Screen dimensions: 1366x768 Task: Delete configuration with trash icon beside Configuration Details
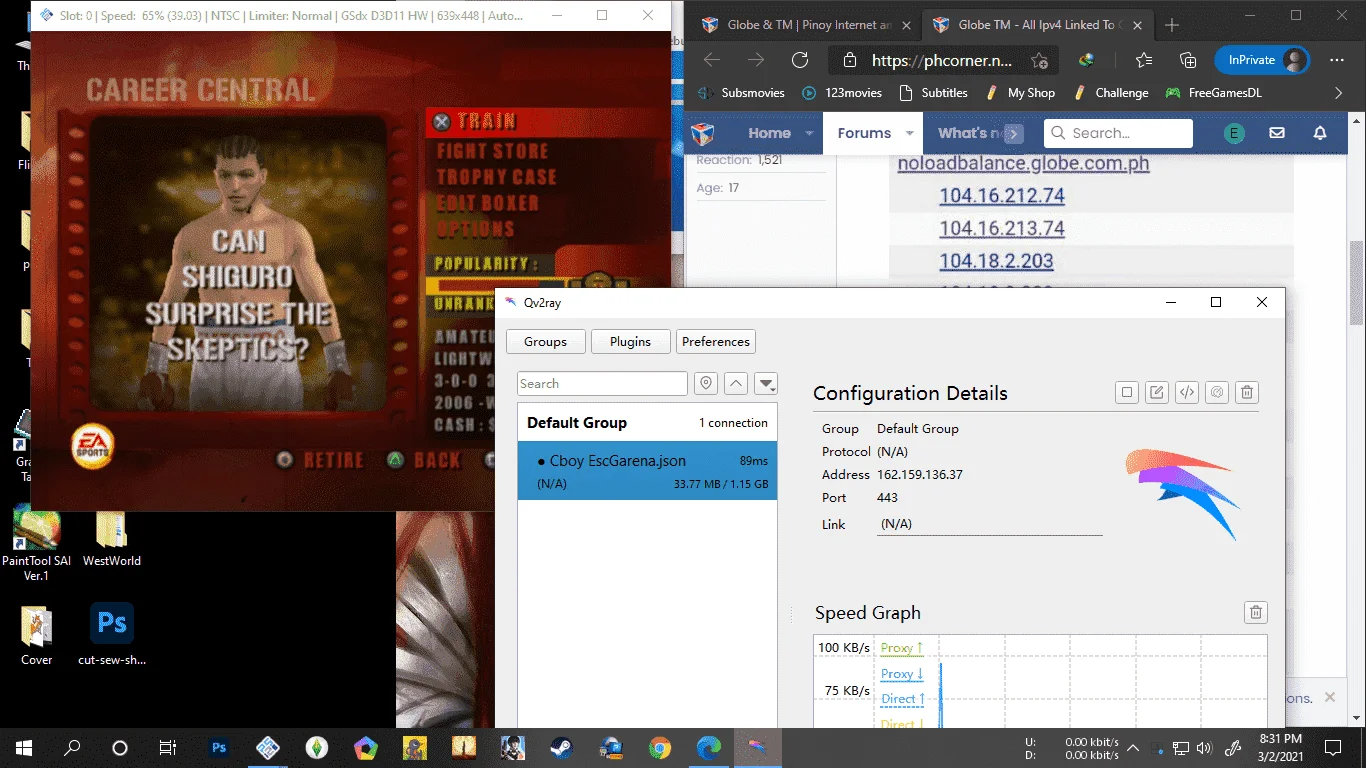tap(1247, 392)
